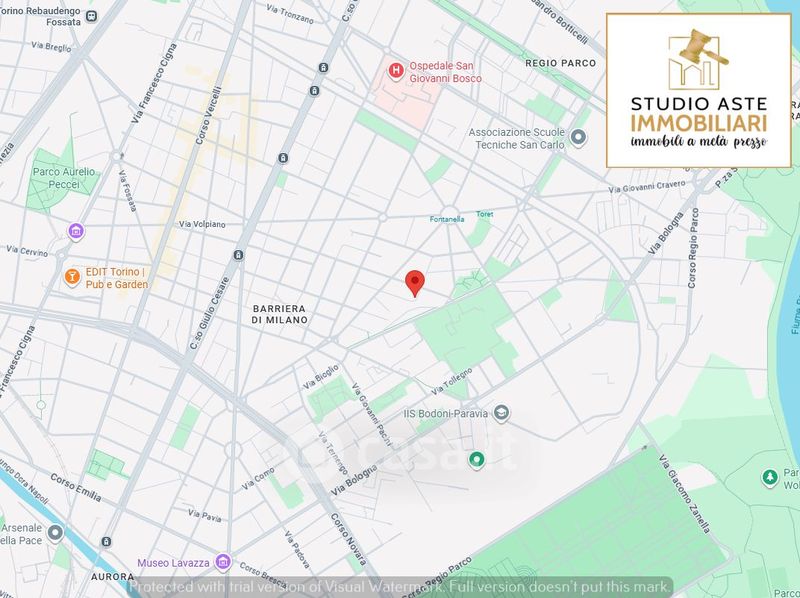Screen dimensions: 800x598
Task: Select the IIS Bodoni-Paravia school icon
Action: (x=504, y=412)
